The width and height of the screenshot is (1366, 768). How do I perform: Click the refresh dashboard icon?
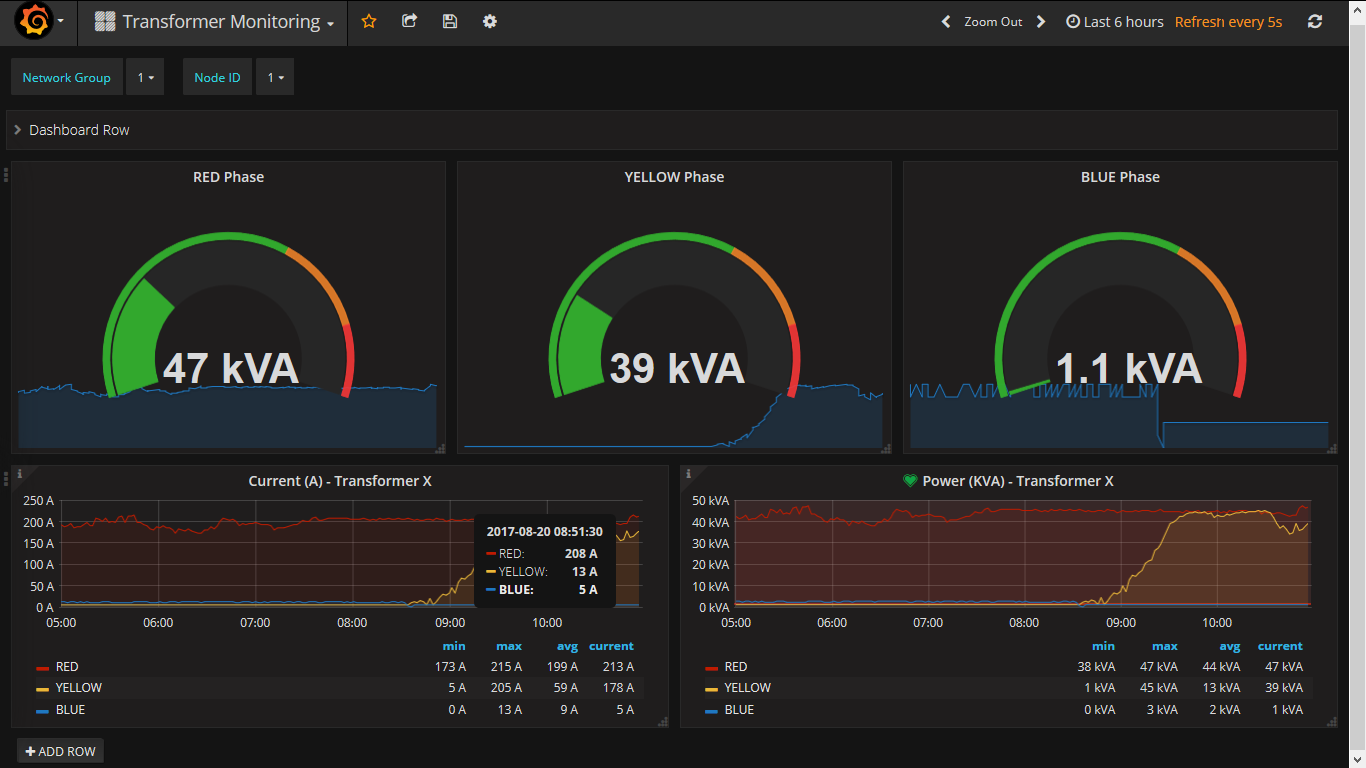(1315, 21)
